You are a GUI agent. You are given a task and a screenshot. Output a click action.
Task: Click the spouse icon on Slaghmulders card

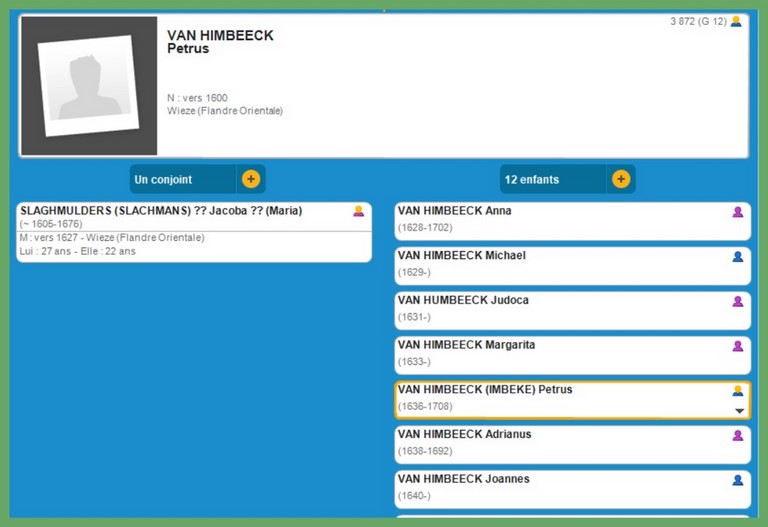[358, 211]
